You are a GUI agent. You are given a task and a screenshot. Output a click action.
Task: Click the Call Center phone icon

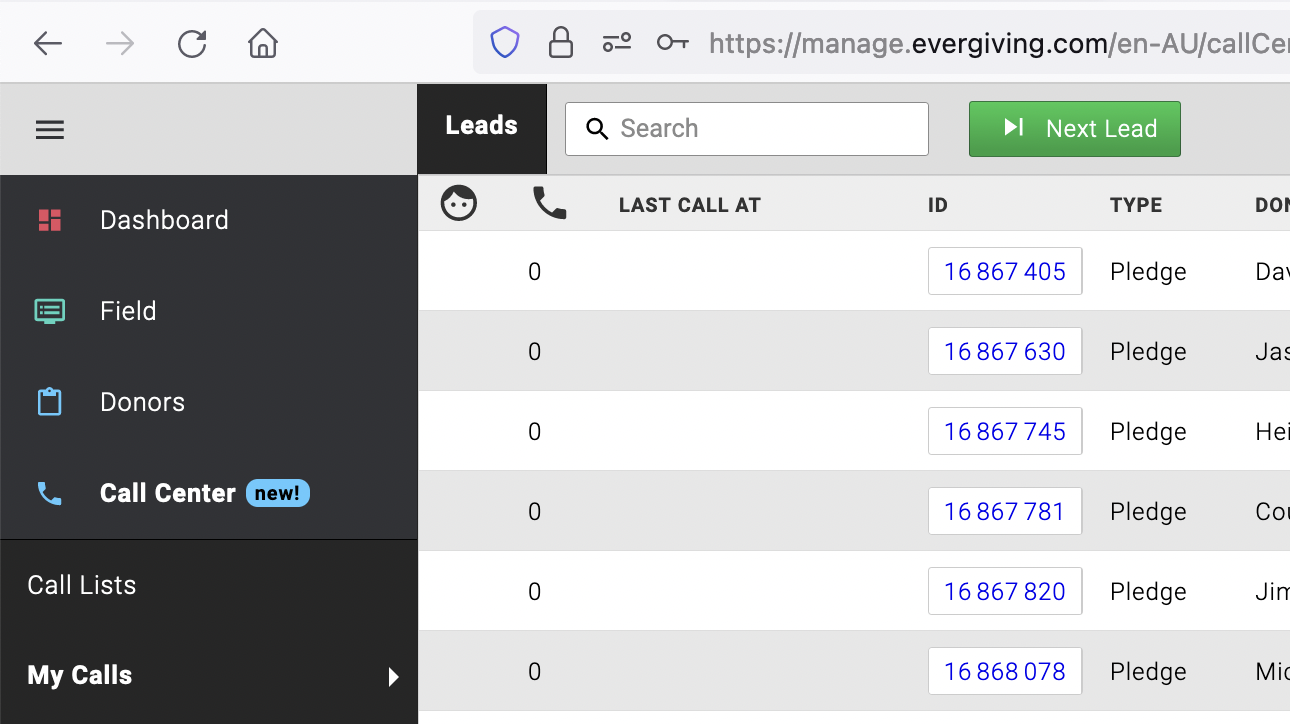point(50,493)
